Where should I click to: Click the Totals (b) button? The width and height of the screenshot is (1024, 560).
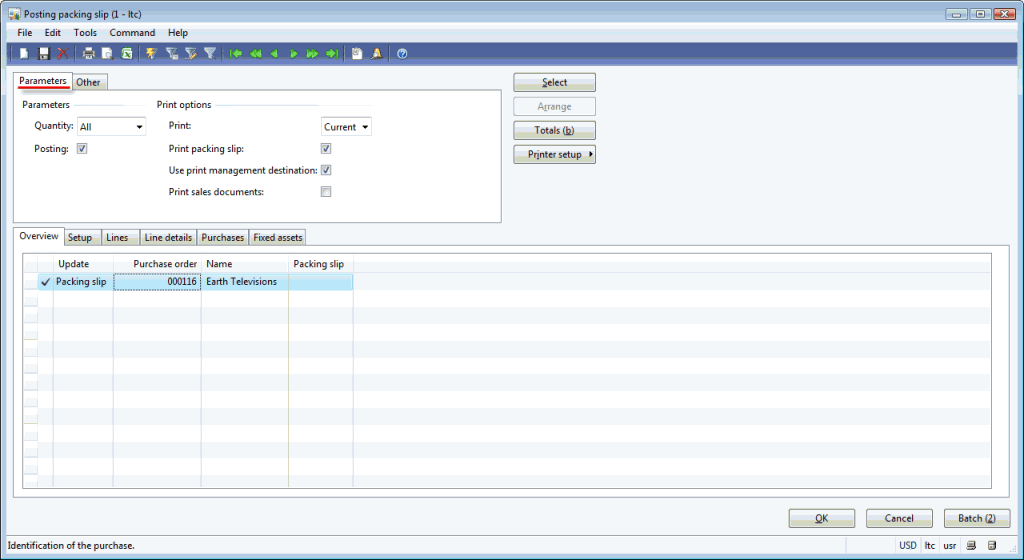(x=554, y=130)
